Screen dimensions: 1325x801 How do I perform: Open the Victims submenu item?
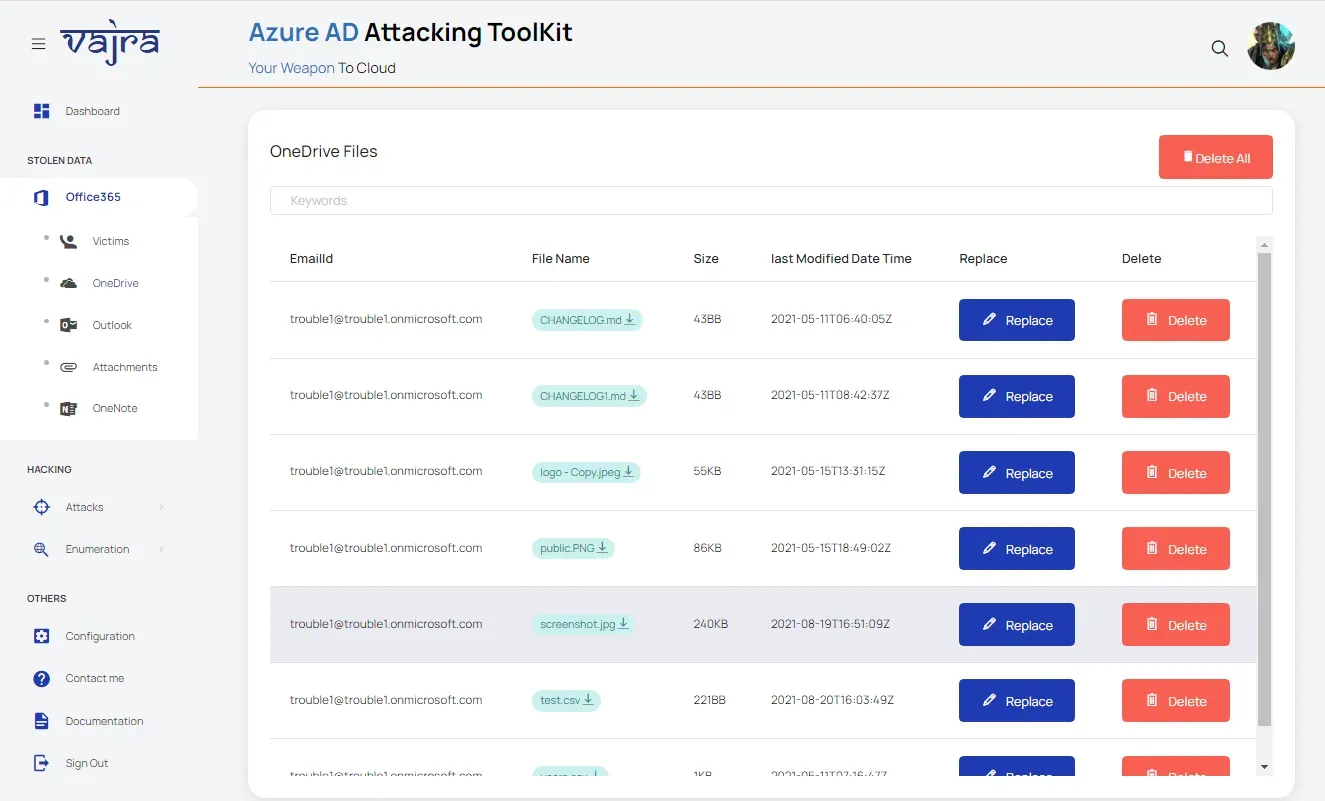[x=111, y=241]
